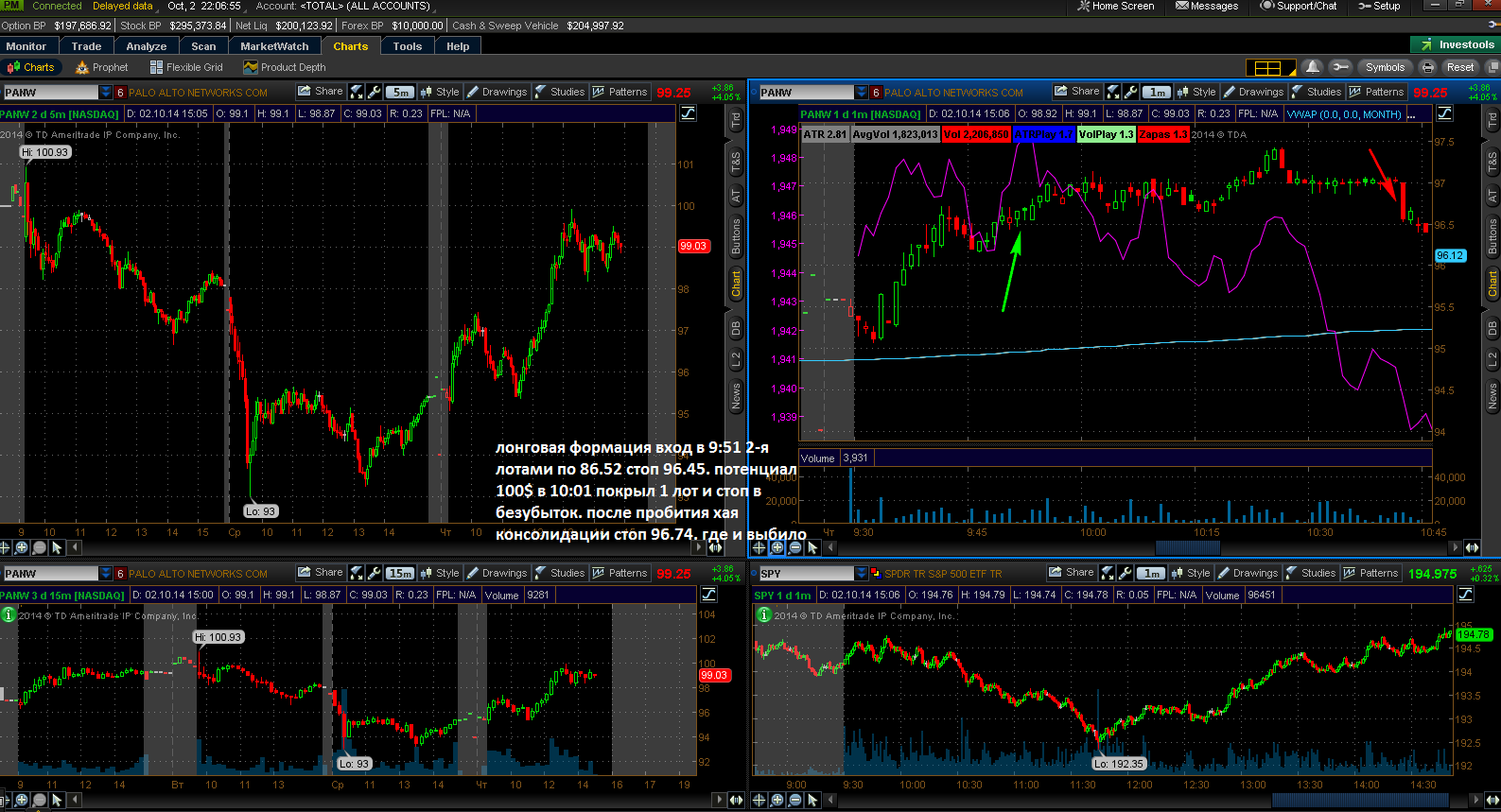Click the Investools button
The image size is (1501, 812).
click(x=1455, y=44)
